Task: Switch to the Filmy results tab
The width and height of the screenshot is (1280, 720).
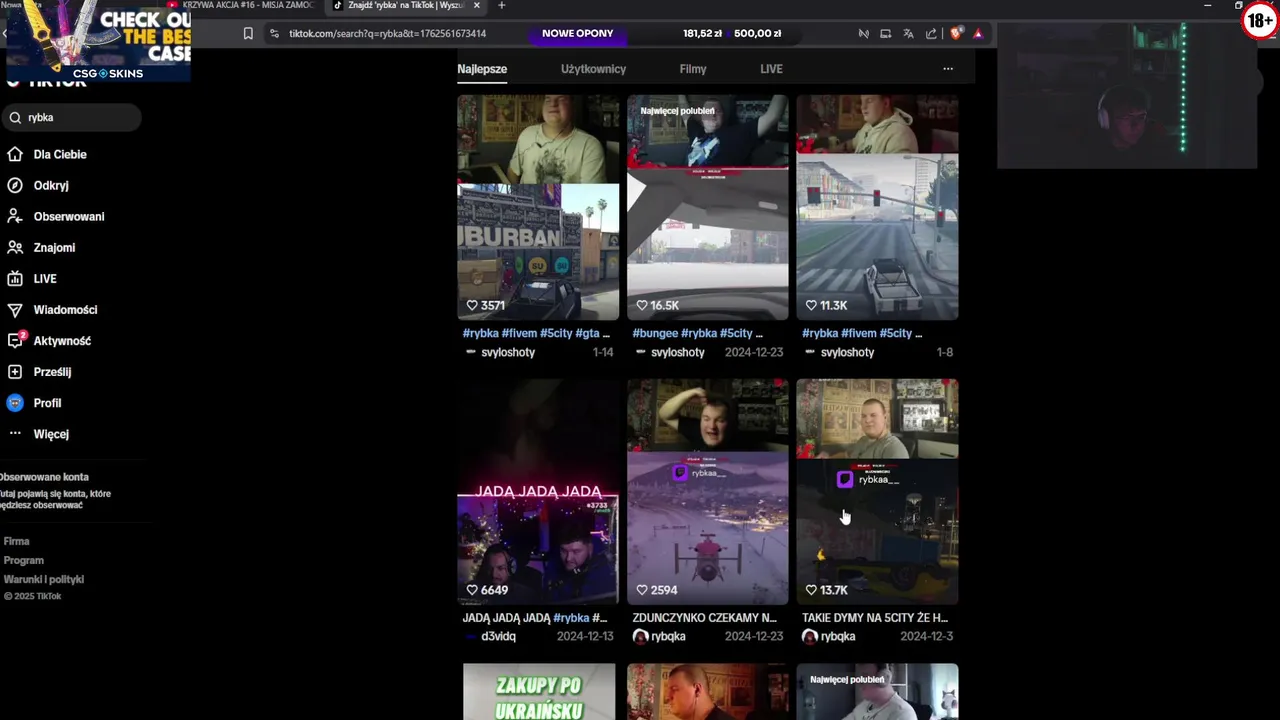Action: (693, 69)
